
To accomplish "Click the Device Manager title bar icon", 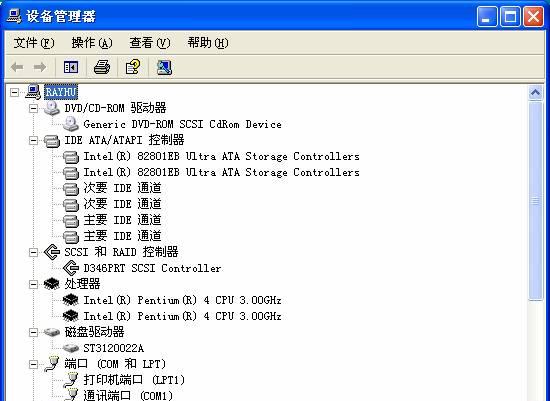I will [x=14, y=16].
